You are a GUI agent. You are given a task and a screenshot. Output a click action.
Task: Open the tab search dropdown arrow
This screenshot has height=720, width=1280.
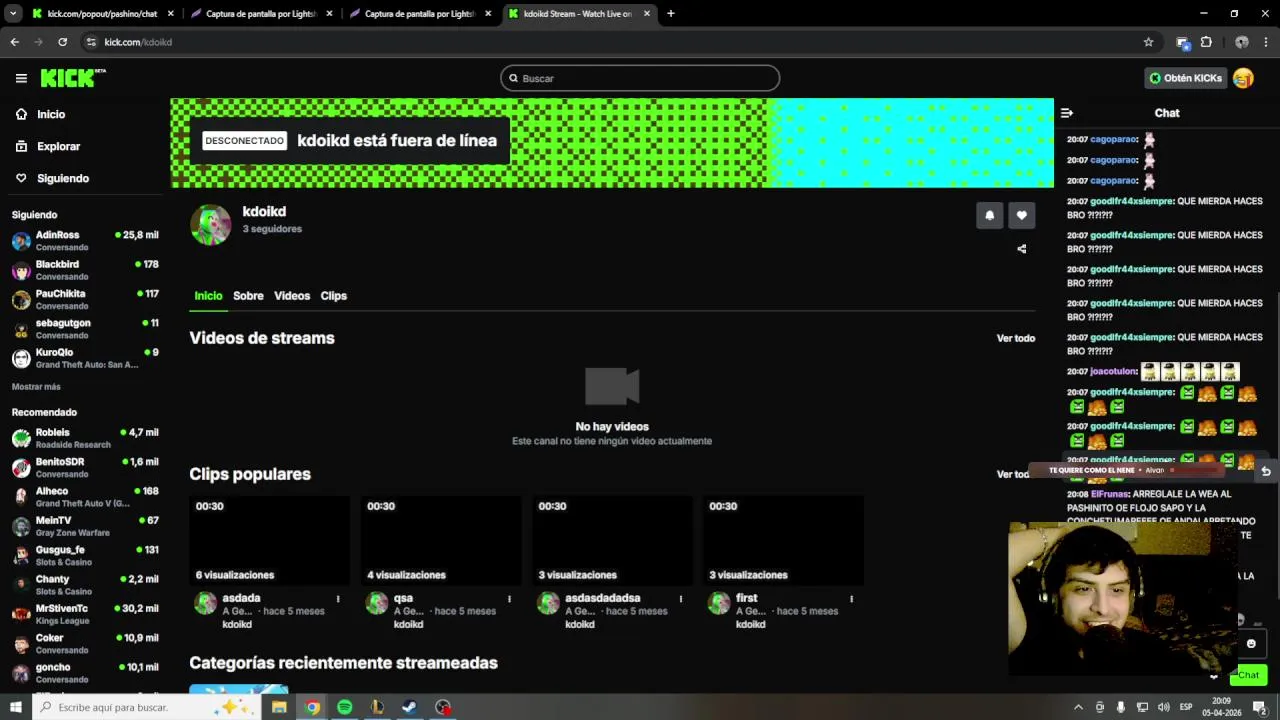pos(13,14)
